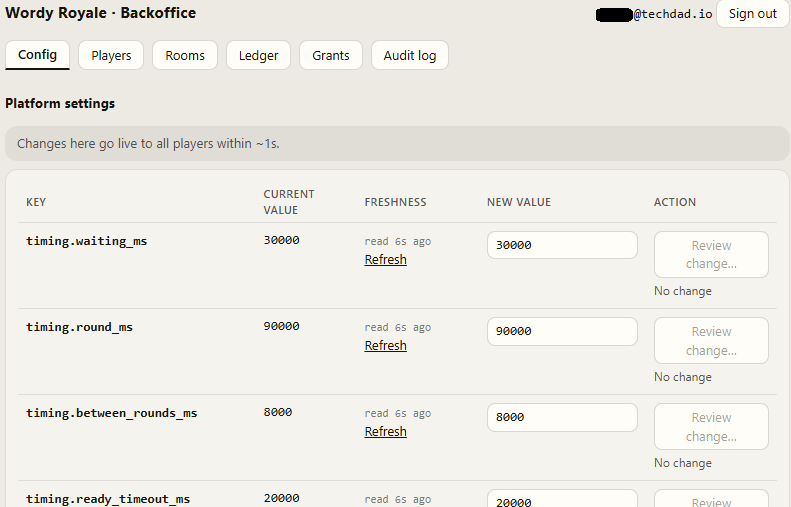Click the Wordy Royale · Backoffice title
The height and width of the screenshot is (507, 791).
(101, 13)
